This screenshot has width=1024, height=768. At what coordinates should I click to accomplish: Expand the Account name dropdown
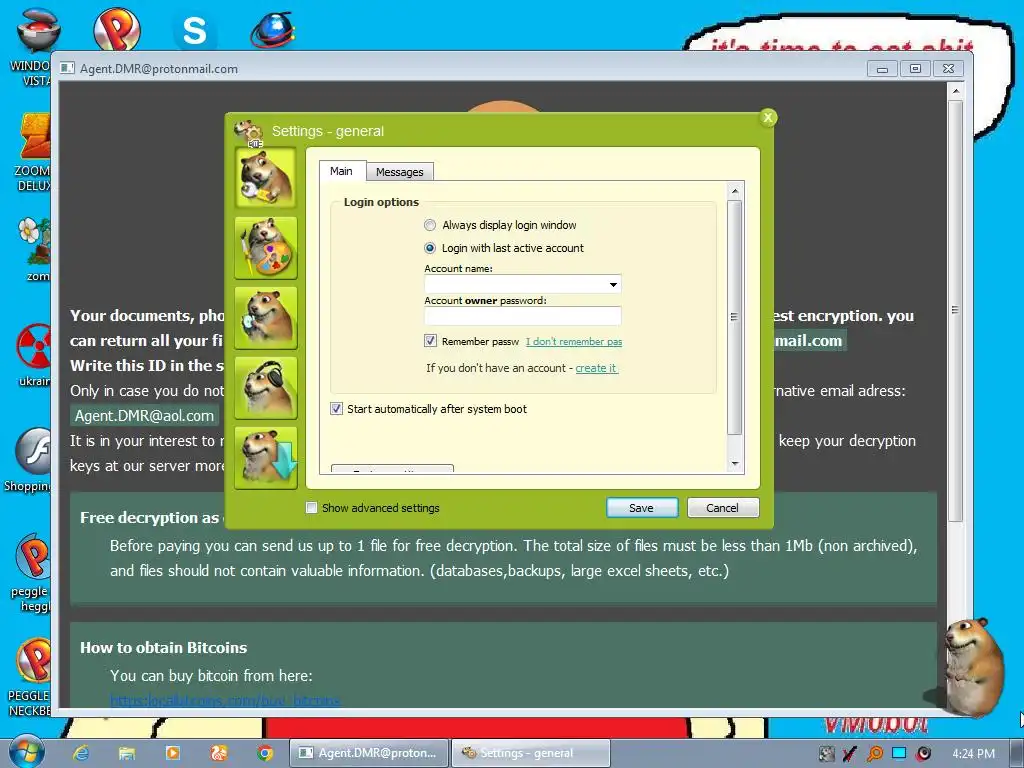[x=613, y=284]
